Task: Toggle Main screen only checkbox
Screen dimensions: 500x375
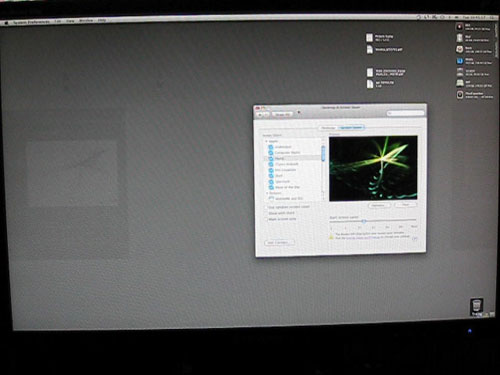Action: (266, 219)
